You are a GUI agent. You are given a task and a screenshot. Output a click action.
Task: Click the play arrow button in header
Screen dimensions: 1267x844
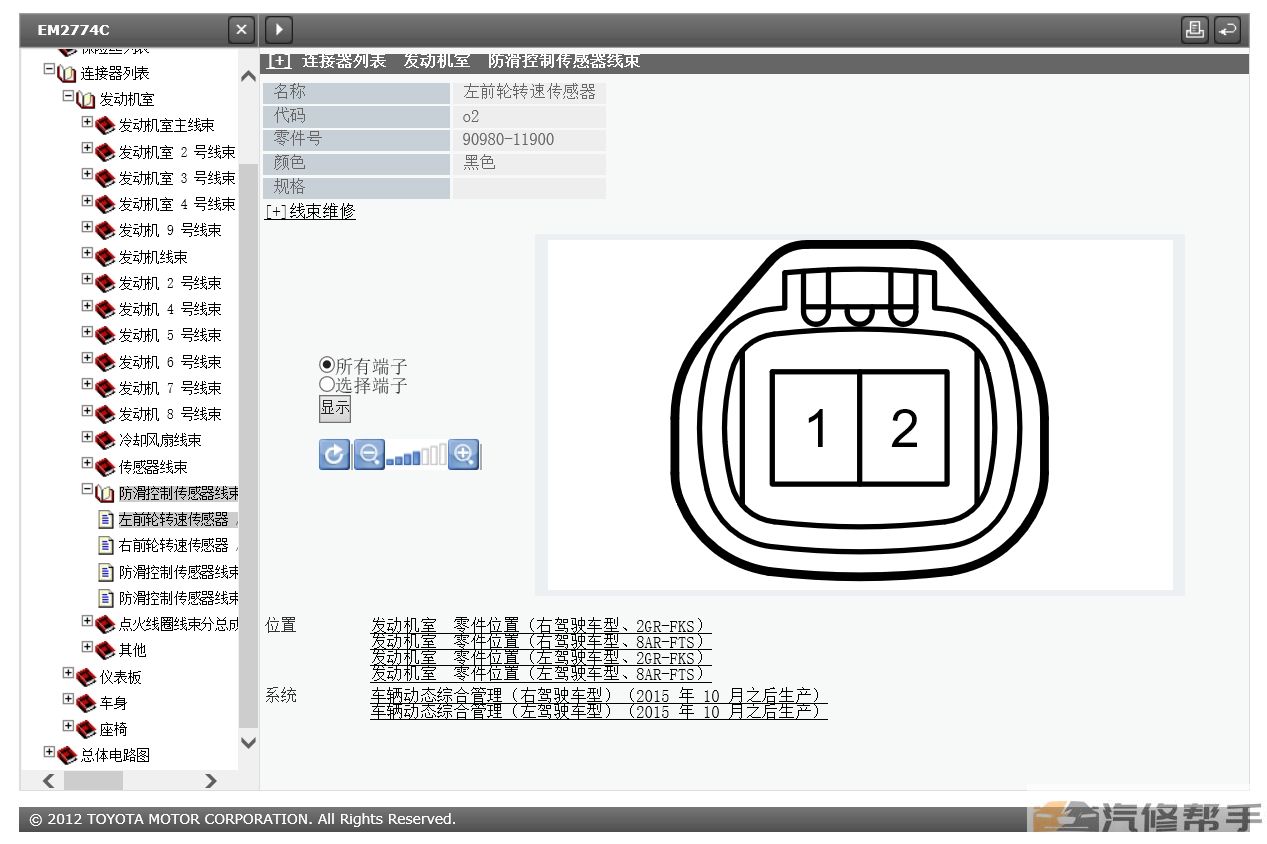[279, 30]
